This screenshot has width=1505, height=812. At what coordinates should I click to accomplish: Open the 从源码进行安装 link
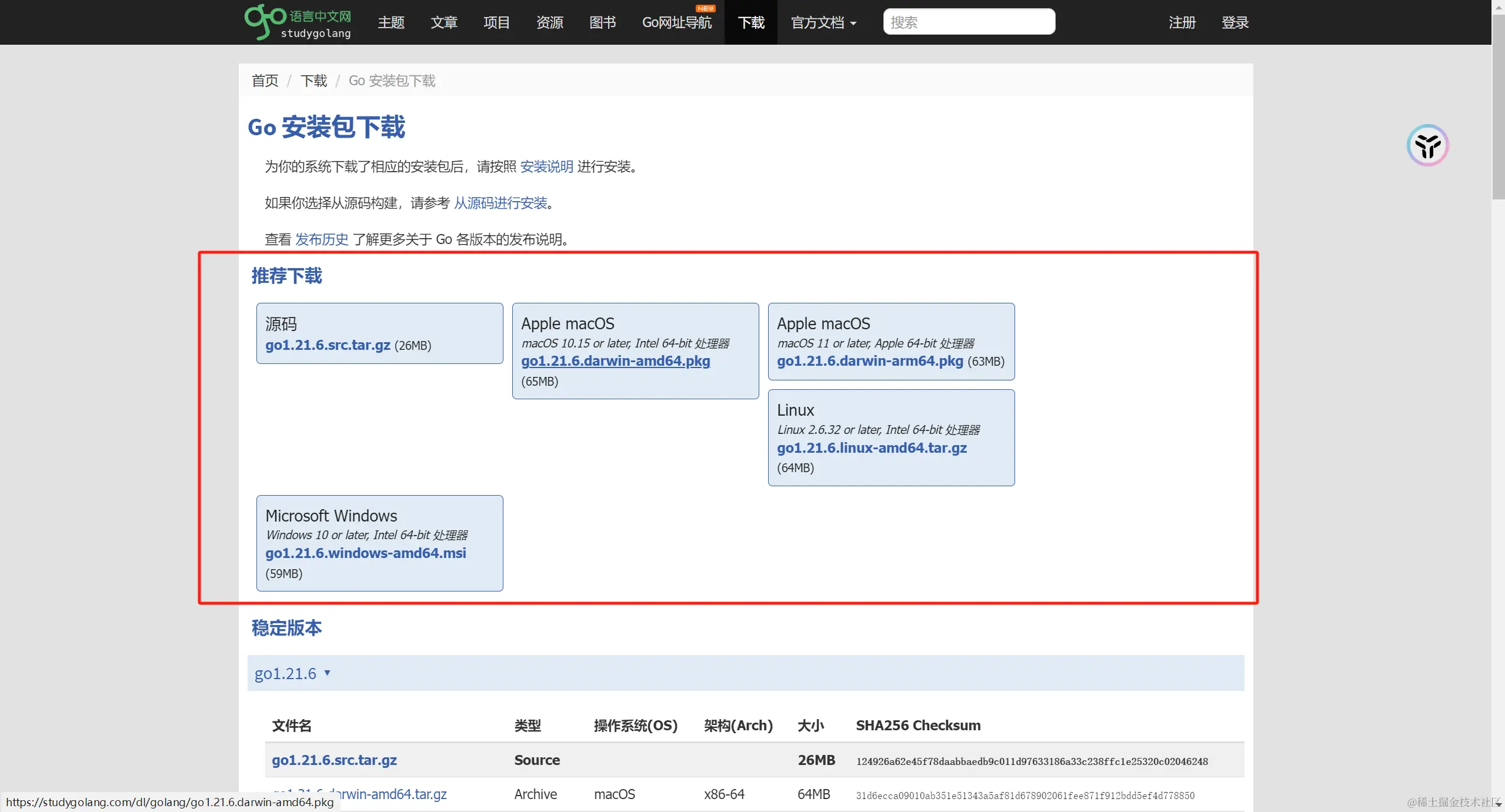pyautogui.click(x=500, y=203)
